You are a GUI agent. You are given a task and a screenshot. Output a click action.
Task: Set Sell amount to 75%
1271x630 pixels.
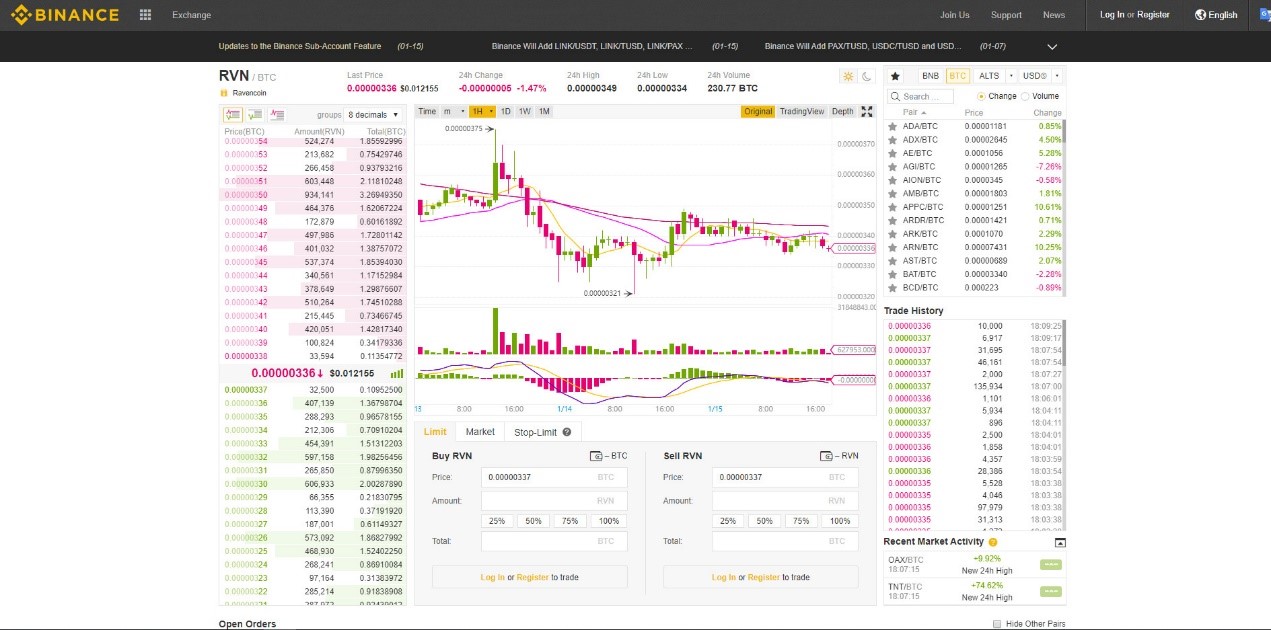pyautogui.click(x=801, y=521)
